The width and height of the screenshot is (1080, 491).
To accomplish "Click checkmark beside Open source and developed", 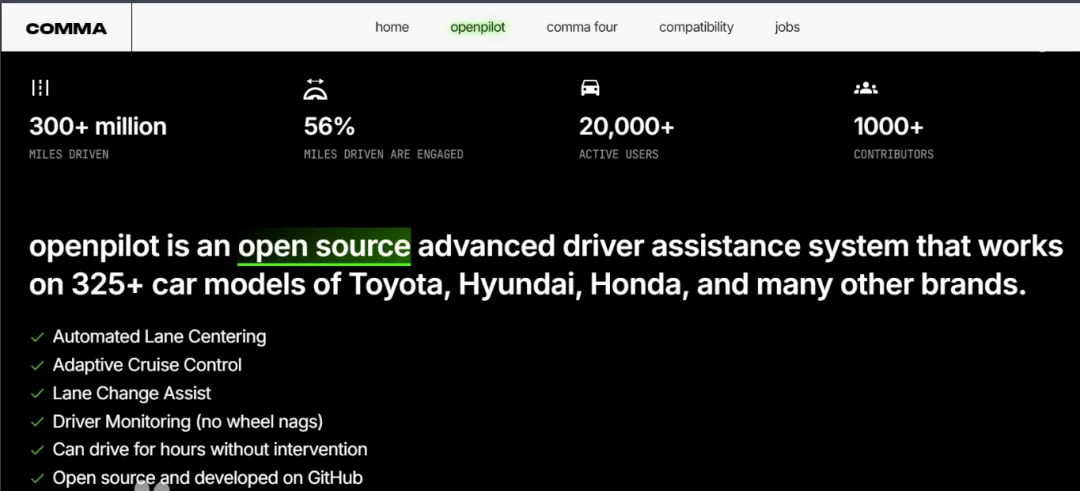I will [x=37, y=479].
